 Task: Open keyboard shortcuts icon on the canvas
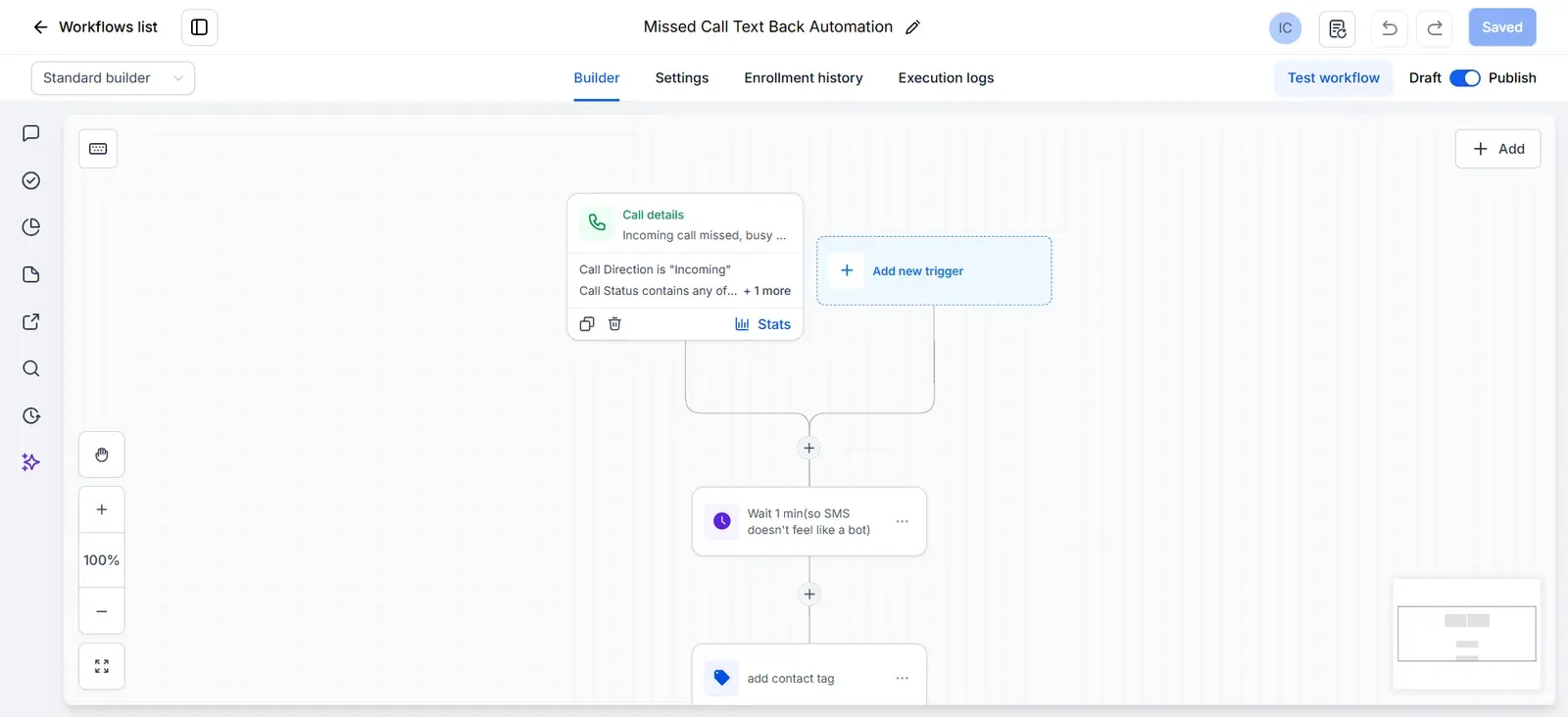tap(98, 149)
